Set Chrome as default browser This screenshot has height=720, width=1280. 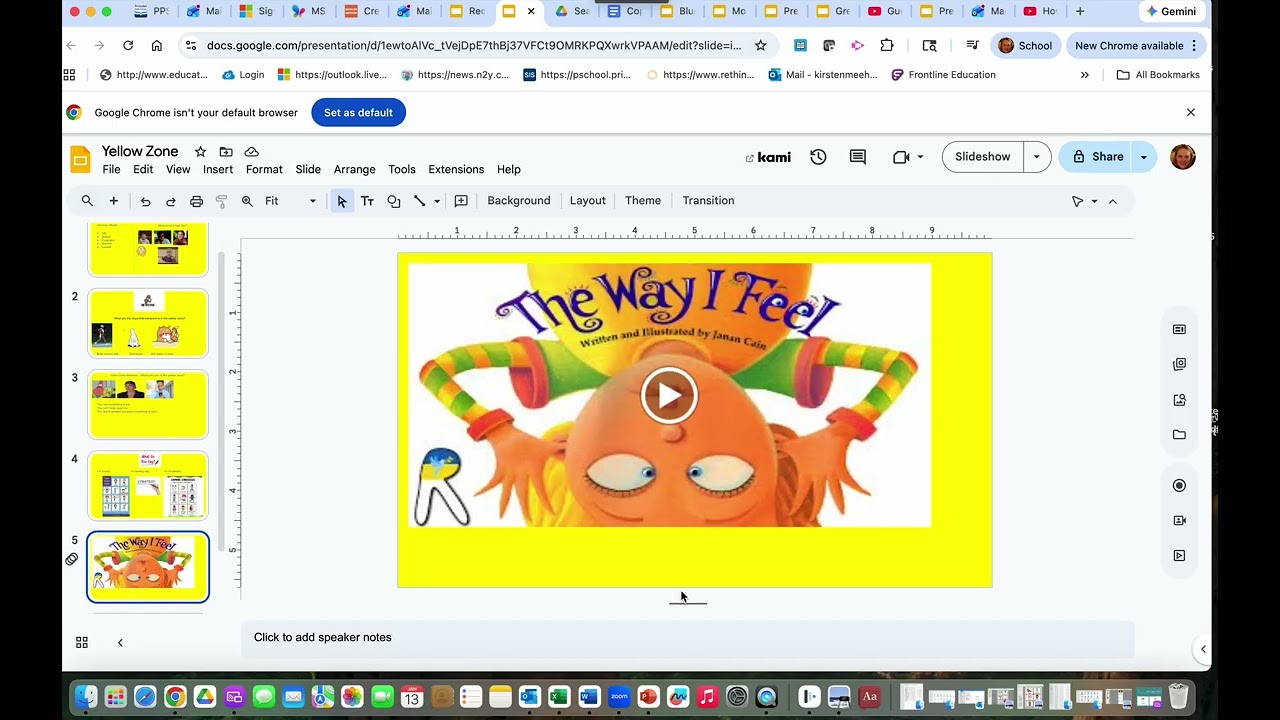coord(358,113)
